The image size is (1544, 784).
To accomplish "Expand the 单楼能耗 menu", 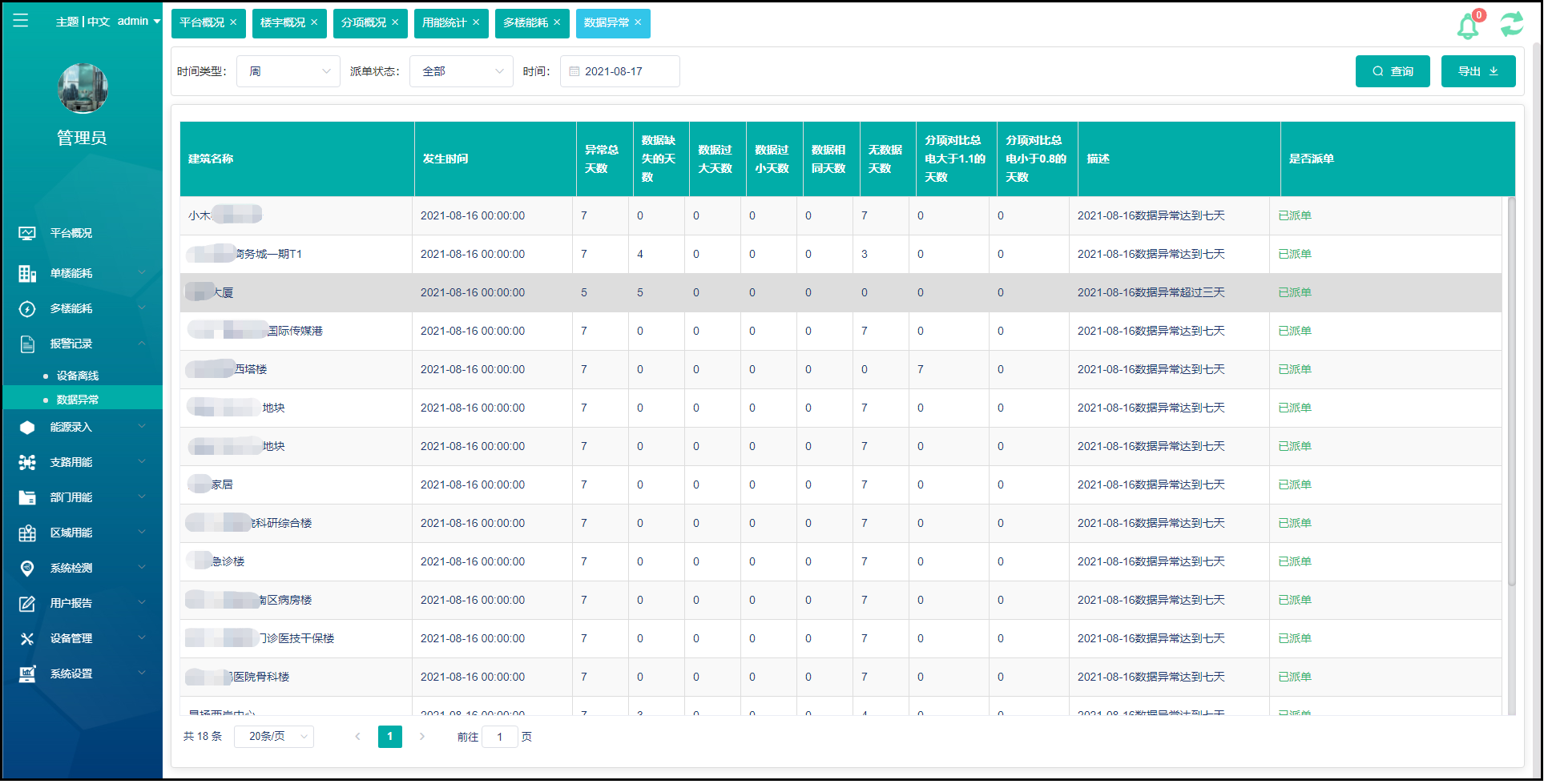I will (142, 273).
